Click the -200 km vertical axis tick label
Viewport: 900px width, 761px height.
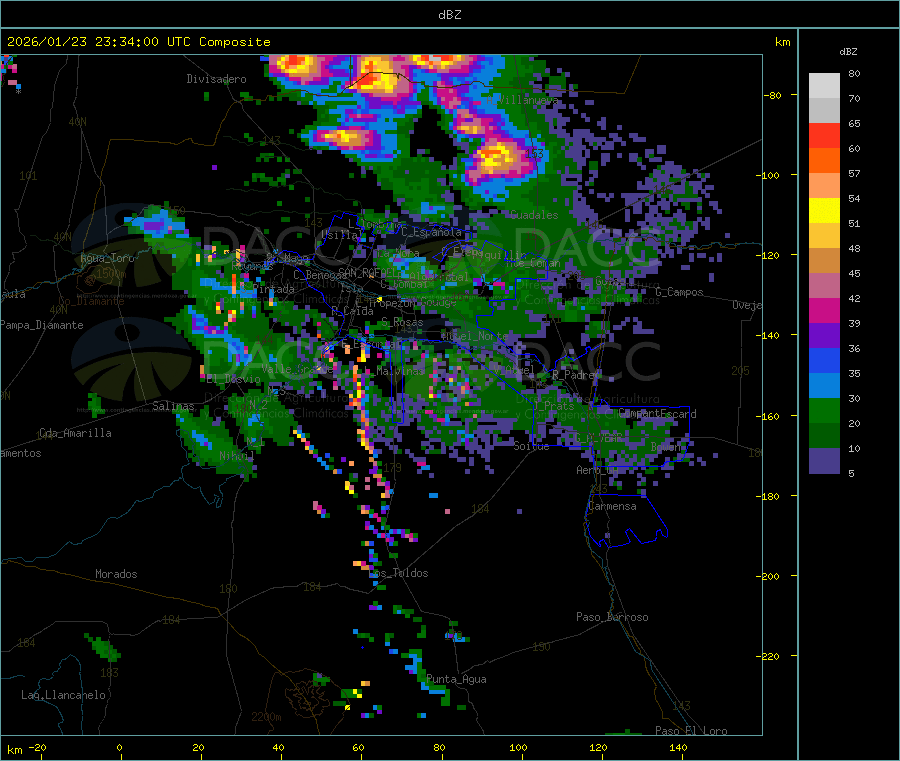point(770,576)
